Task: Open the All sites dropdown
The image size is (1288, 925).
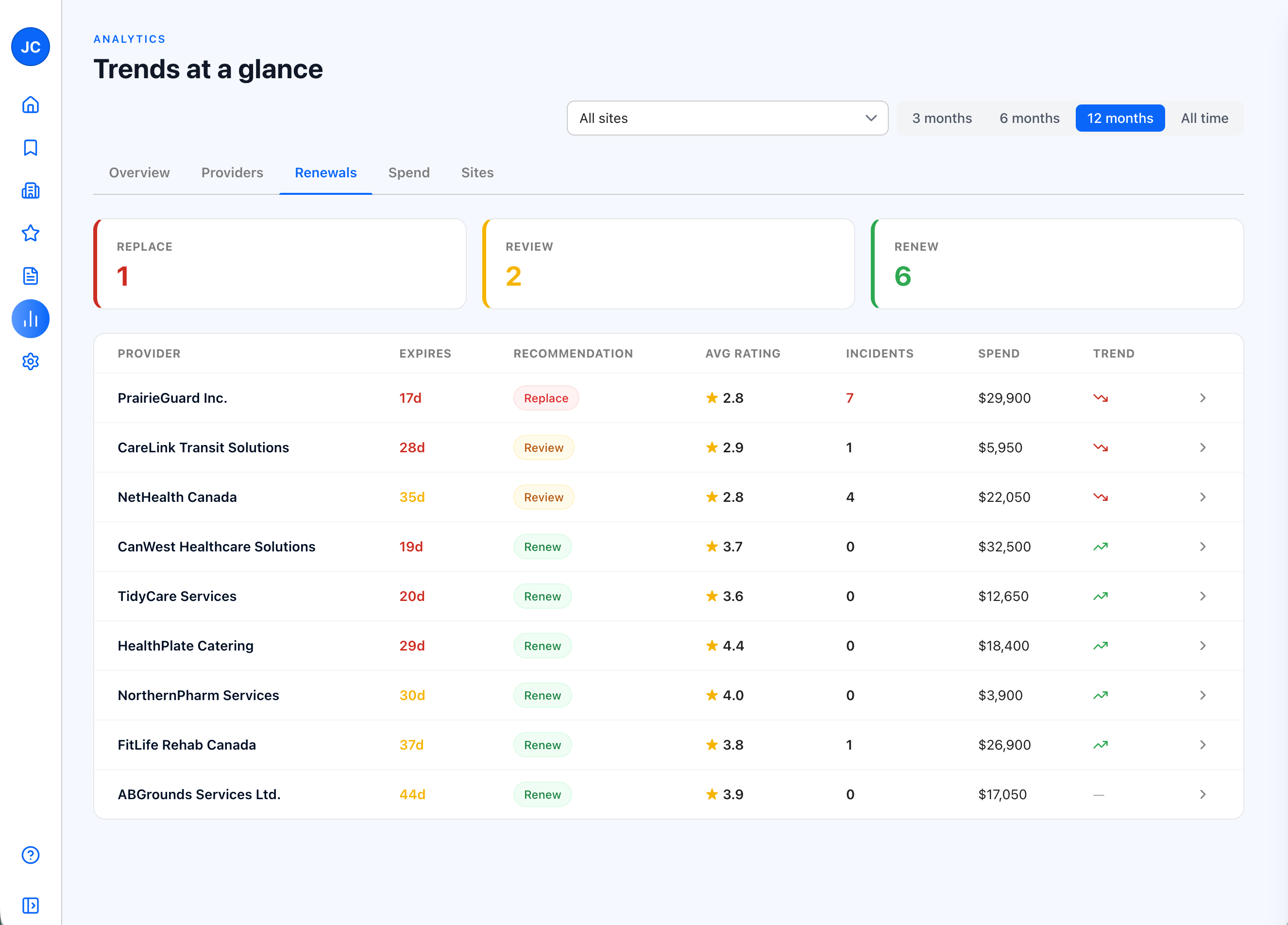Action: click(x=728, y=118)
